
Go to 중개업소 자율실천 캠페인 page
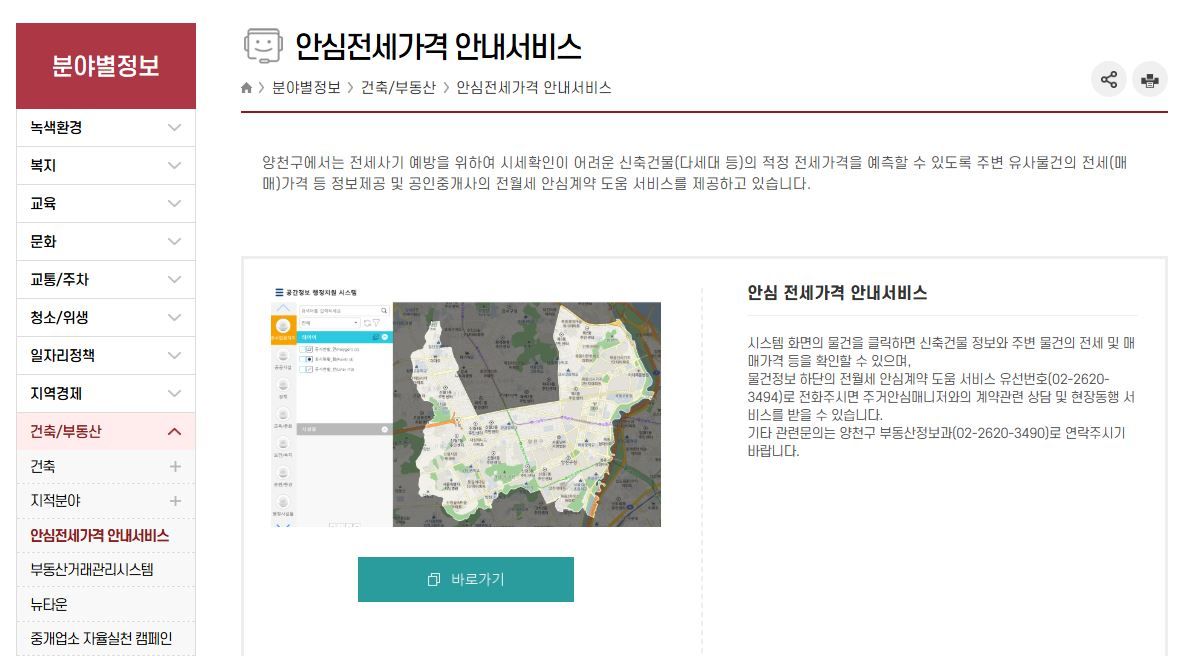(x=101, y=639)
